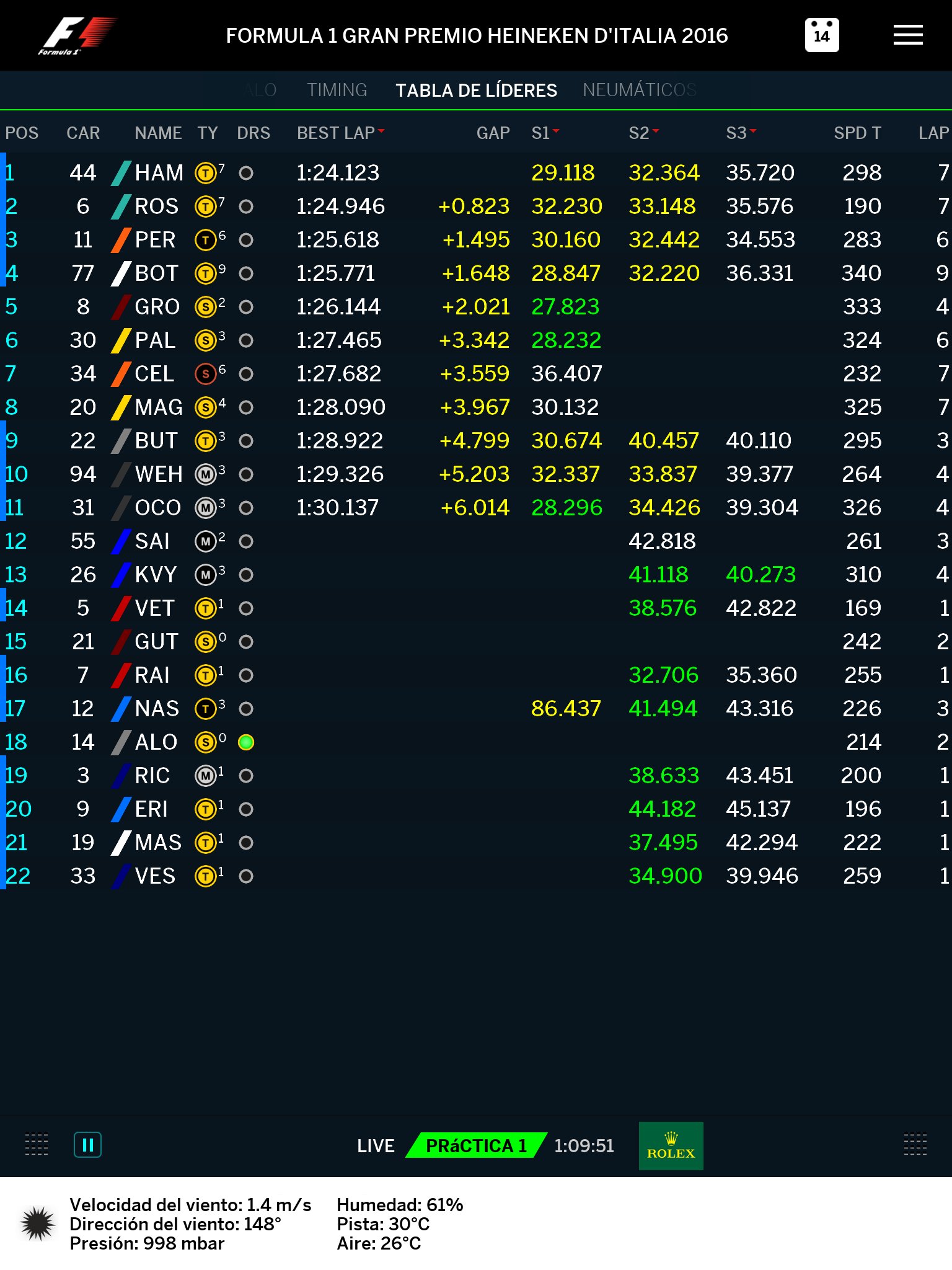Click VET's tyre compound icon
This screenshot has width=952, height=1270.
point(205,608)
